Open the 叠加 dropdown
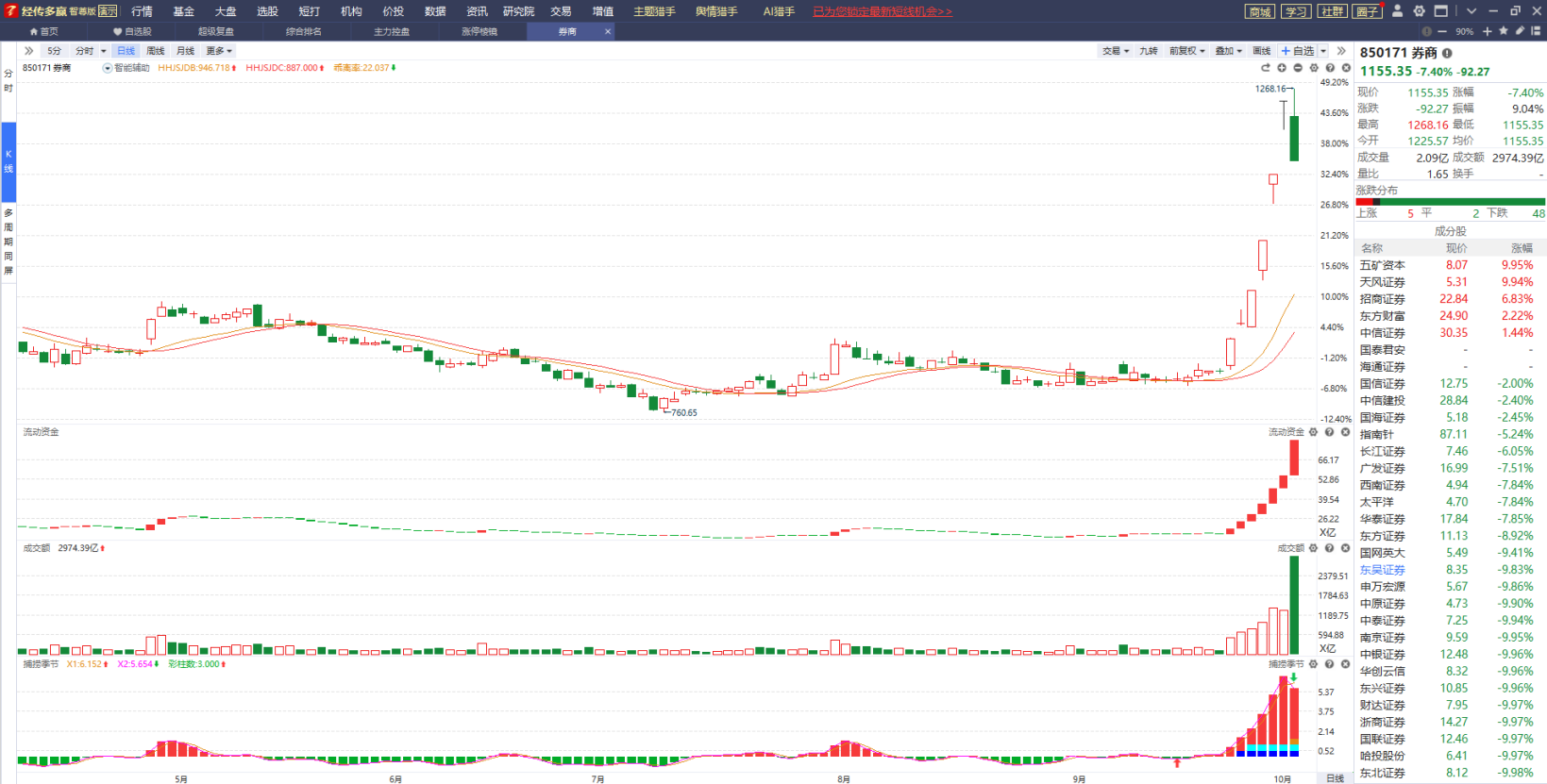Viewport: 1547px width, 784px height. (x=1229, y=51)
